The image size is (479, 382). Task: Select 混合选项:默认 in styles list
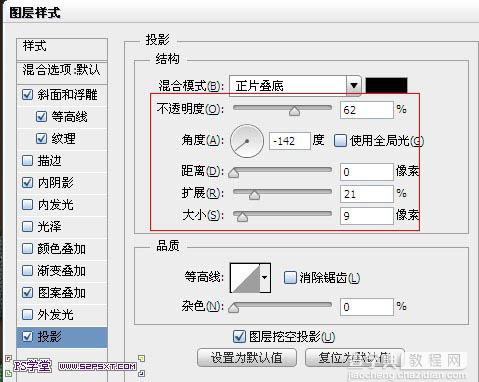click(62, 72)
